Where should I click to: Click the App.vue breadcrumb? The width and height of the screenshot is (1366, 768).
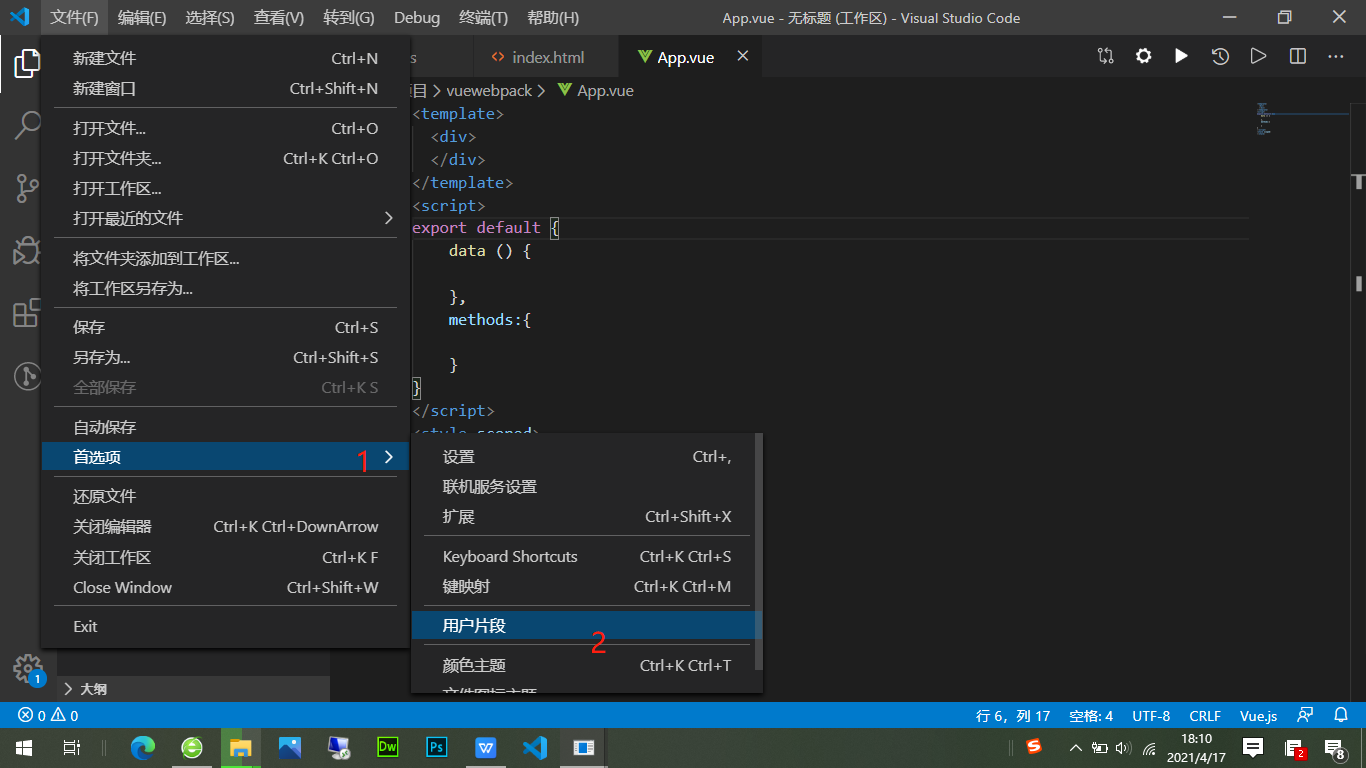coord(596,90)
